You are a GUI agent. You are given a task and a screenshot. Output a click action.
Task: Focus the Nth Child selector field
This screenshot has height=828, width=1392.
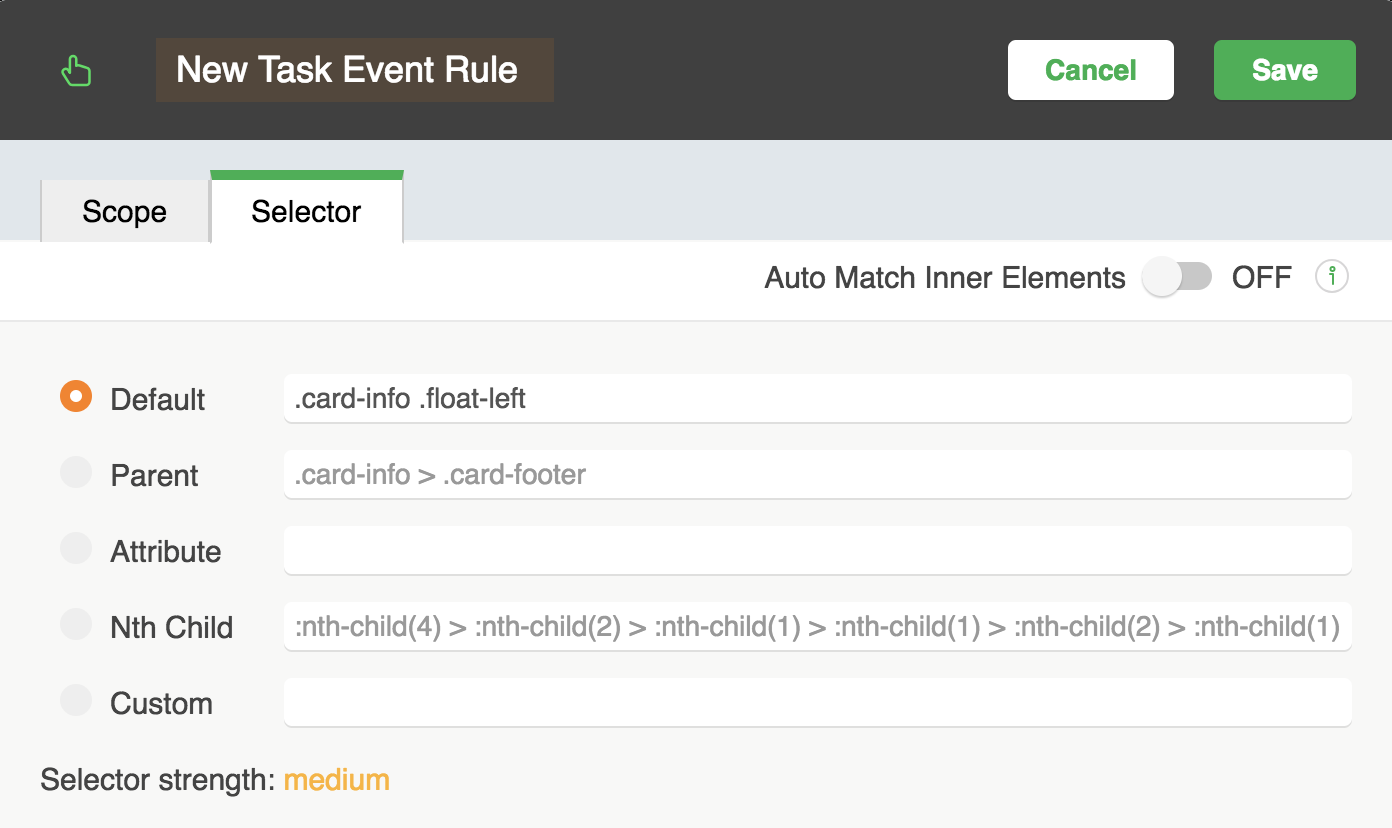(x=818, y=627)
